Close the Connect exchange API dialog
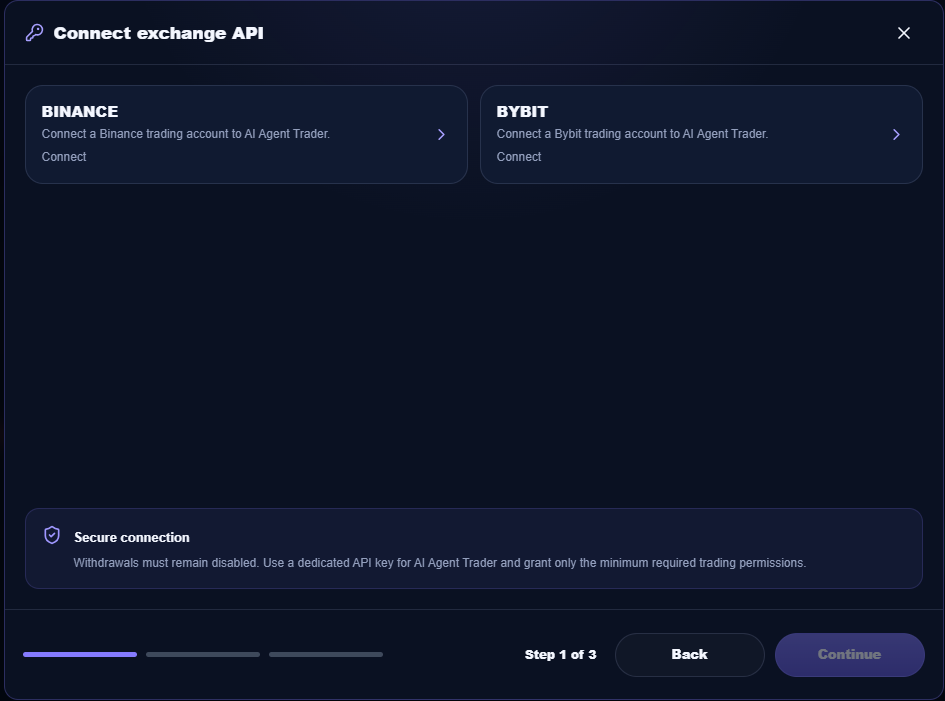Image resolution: width=945 pixels, height=701 pixels. [903, 33]
